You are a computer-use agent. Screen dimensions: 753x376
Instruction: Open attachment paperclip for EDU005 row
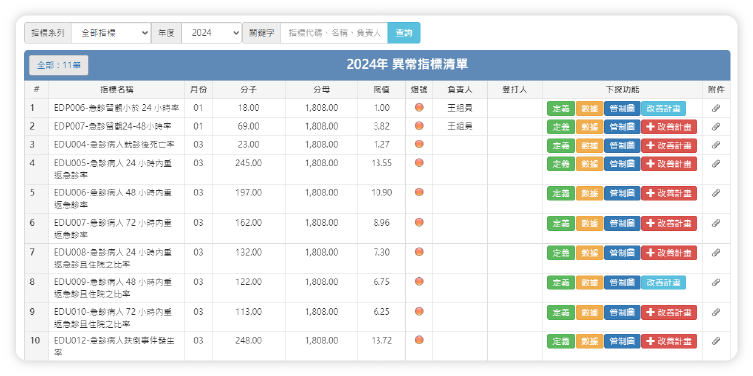(716, 164)
